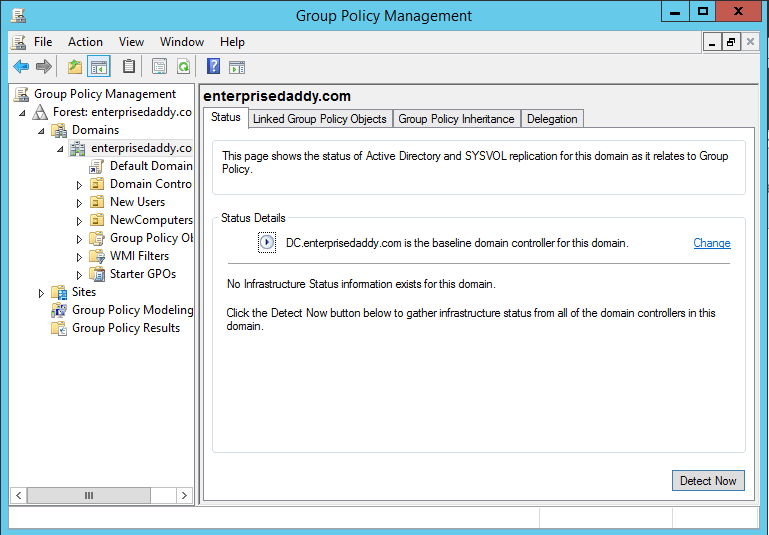This screenshot has width=769, height=535.
Task: Click the Back arrow in toolbar
Action: (x=20, y=67)
